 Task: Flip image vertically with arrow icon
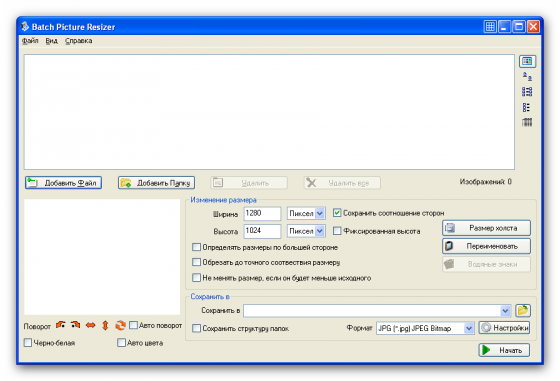tap(105, 325)
